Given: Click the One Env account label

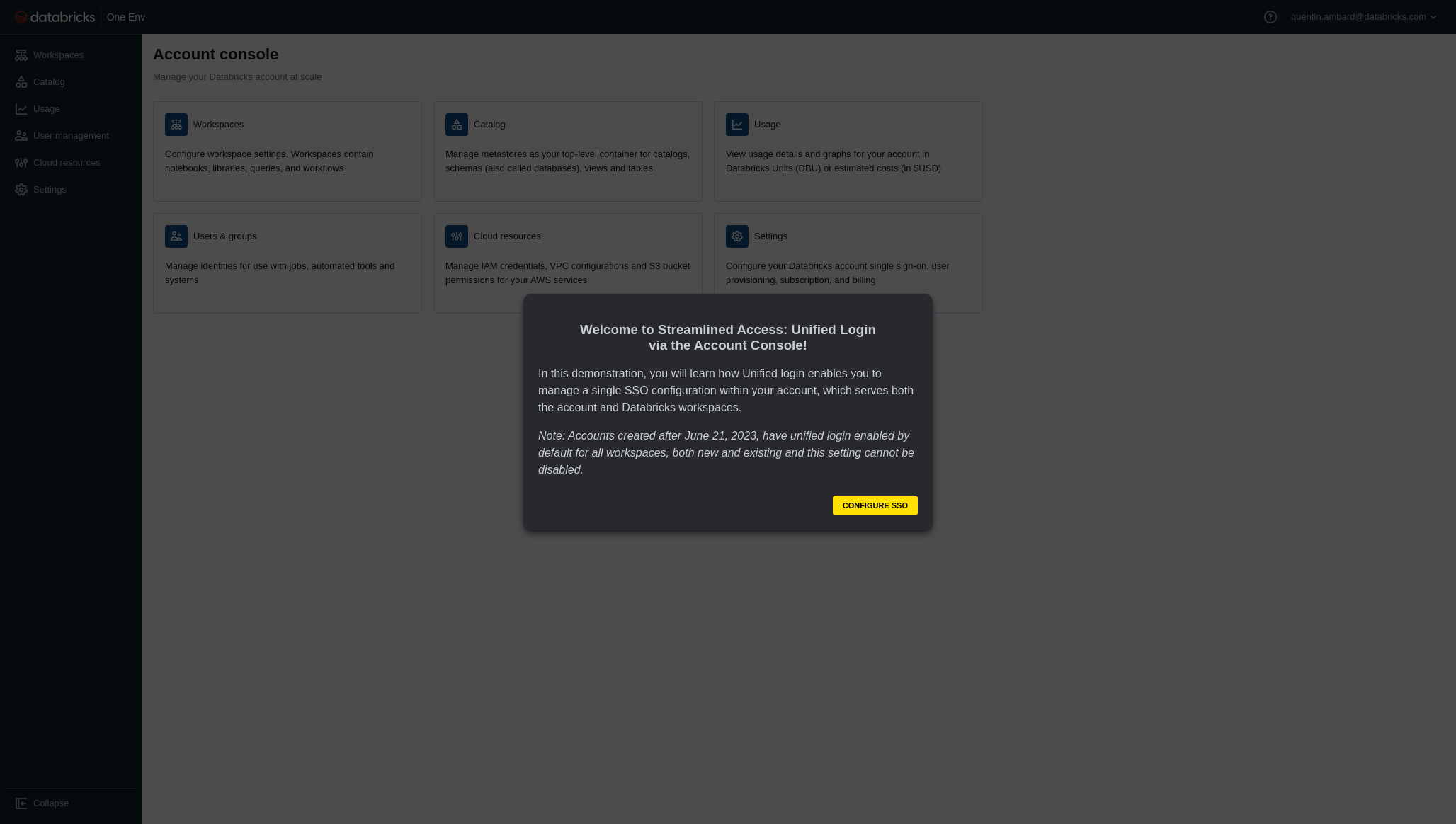Looking at the screenshot, I should pyautogui.click(x=126, y=17).
